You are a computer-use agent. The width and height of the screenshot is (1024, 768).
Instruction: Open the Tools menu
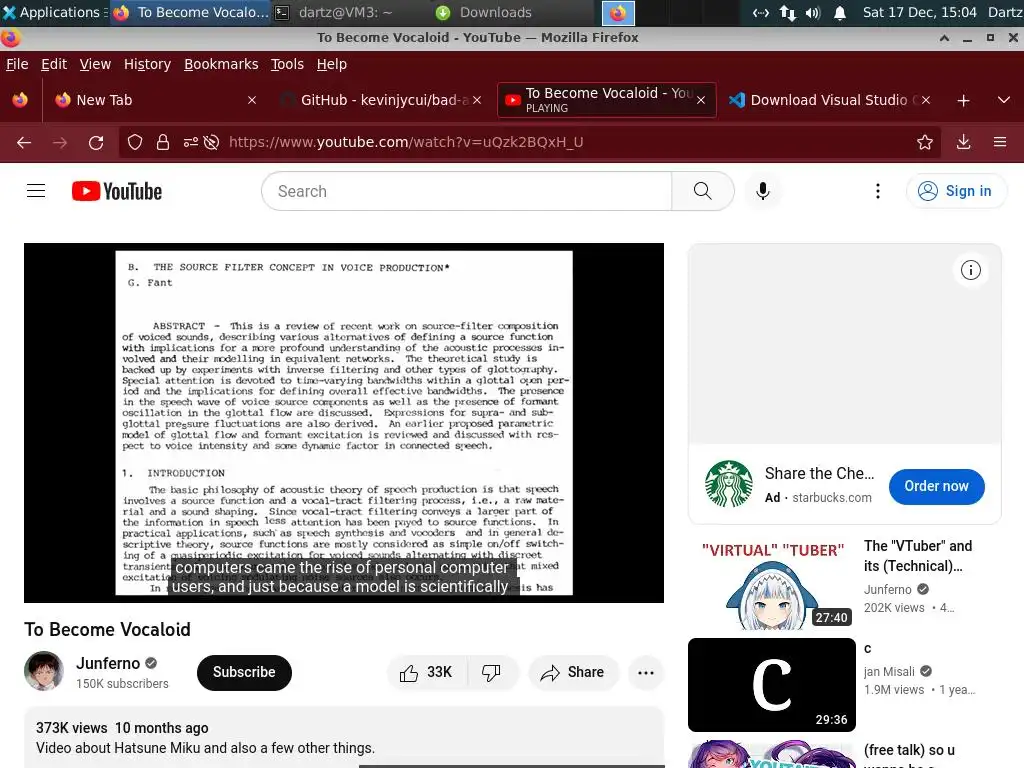tap(287, 64)
